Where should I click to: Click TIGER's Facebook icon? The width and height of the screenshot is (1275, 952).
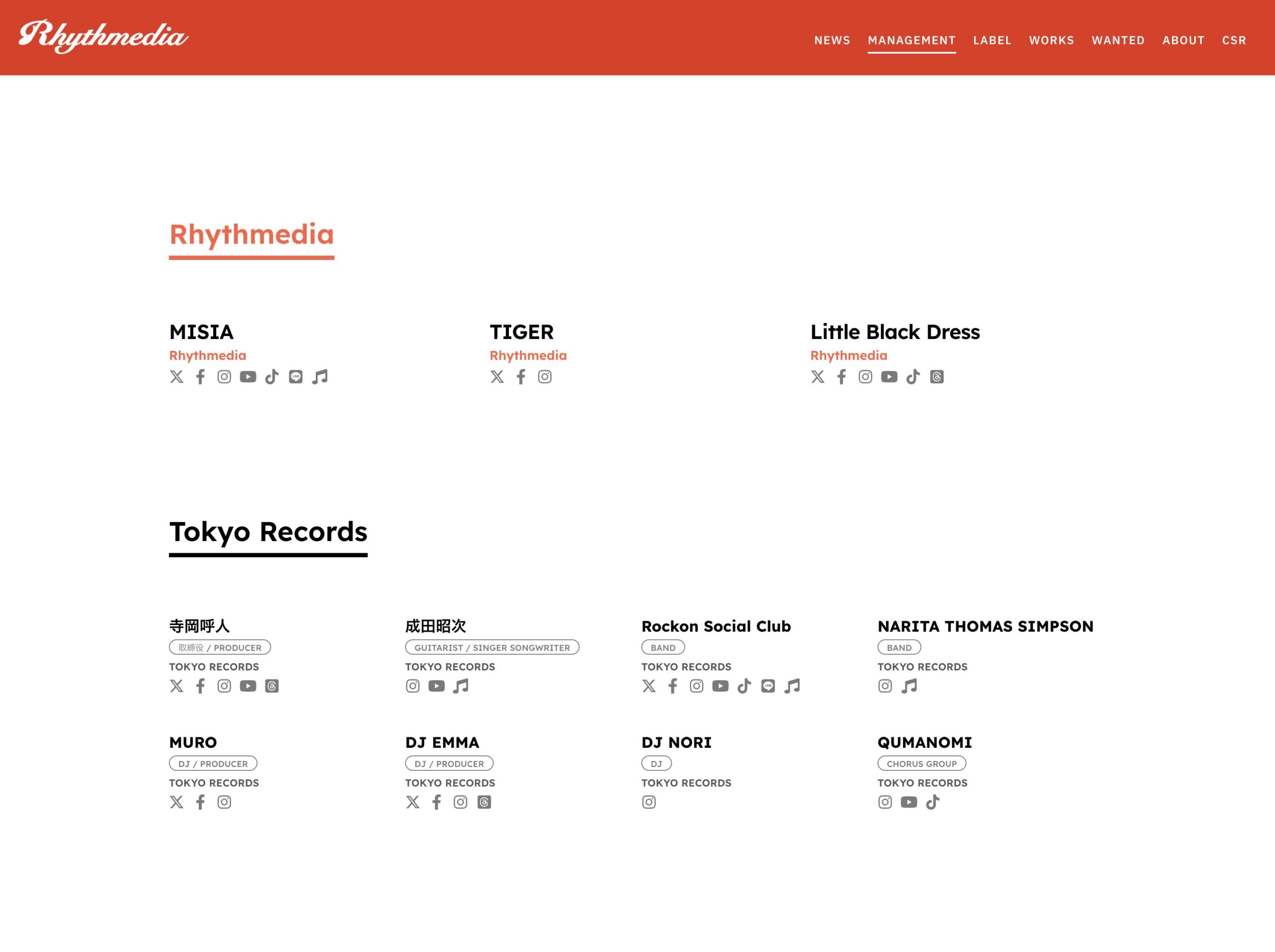(520, 377)
